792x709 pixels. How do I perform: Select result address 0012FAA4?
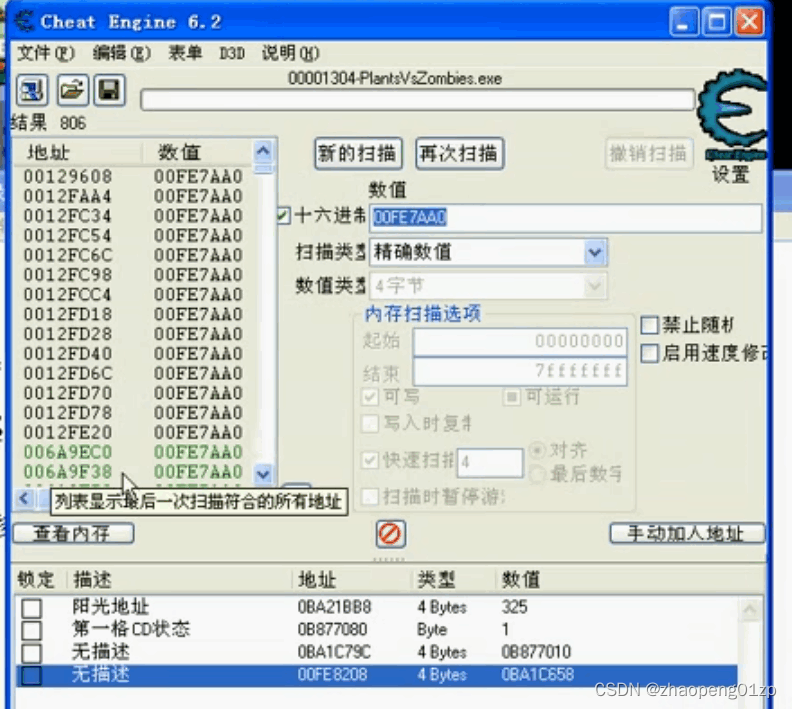pyautogui.click(x=68, y=196)
